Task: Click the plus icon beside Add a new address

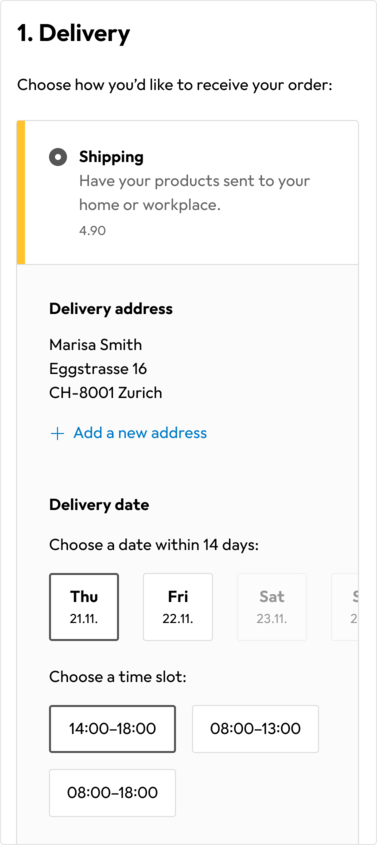Action: (57, 434)
